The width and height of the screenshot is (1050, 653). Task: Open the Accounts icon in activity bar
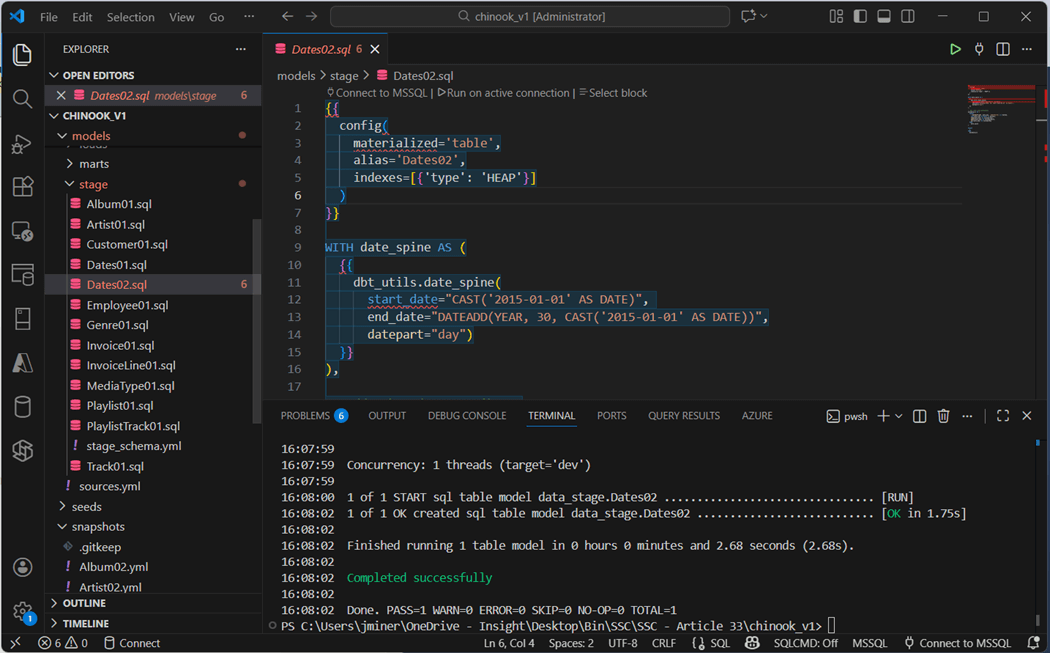coord(22,567)
